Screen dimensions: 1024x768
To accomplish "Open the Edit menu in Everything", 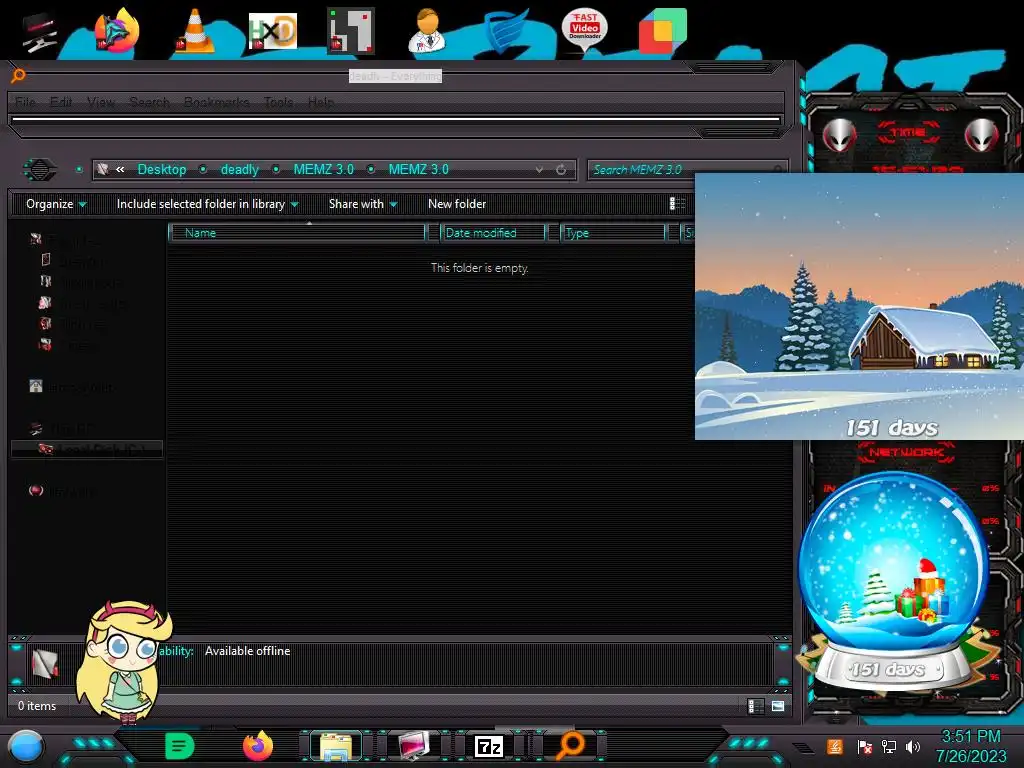I will [x=61, y=102].
